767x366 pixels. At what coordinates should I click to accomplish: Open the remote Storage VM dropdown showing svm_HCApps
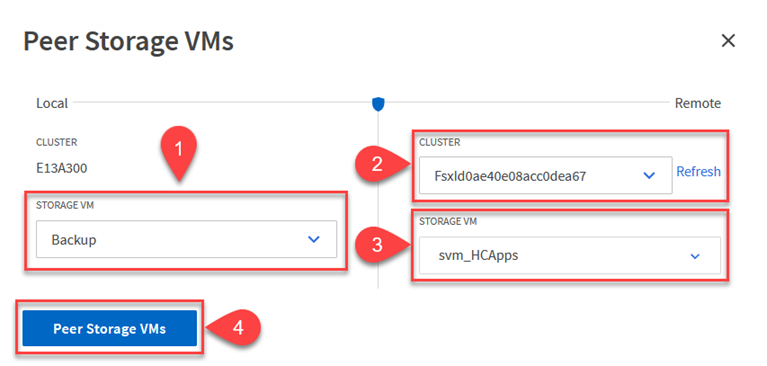click(x=570, y=255)
